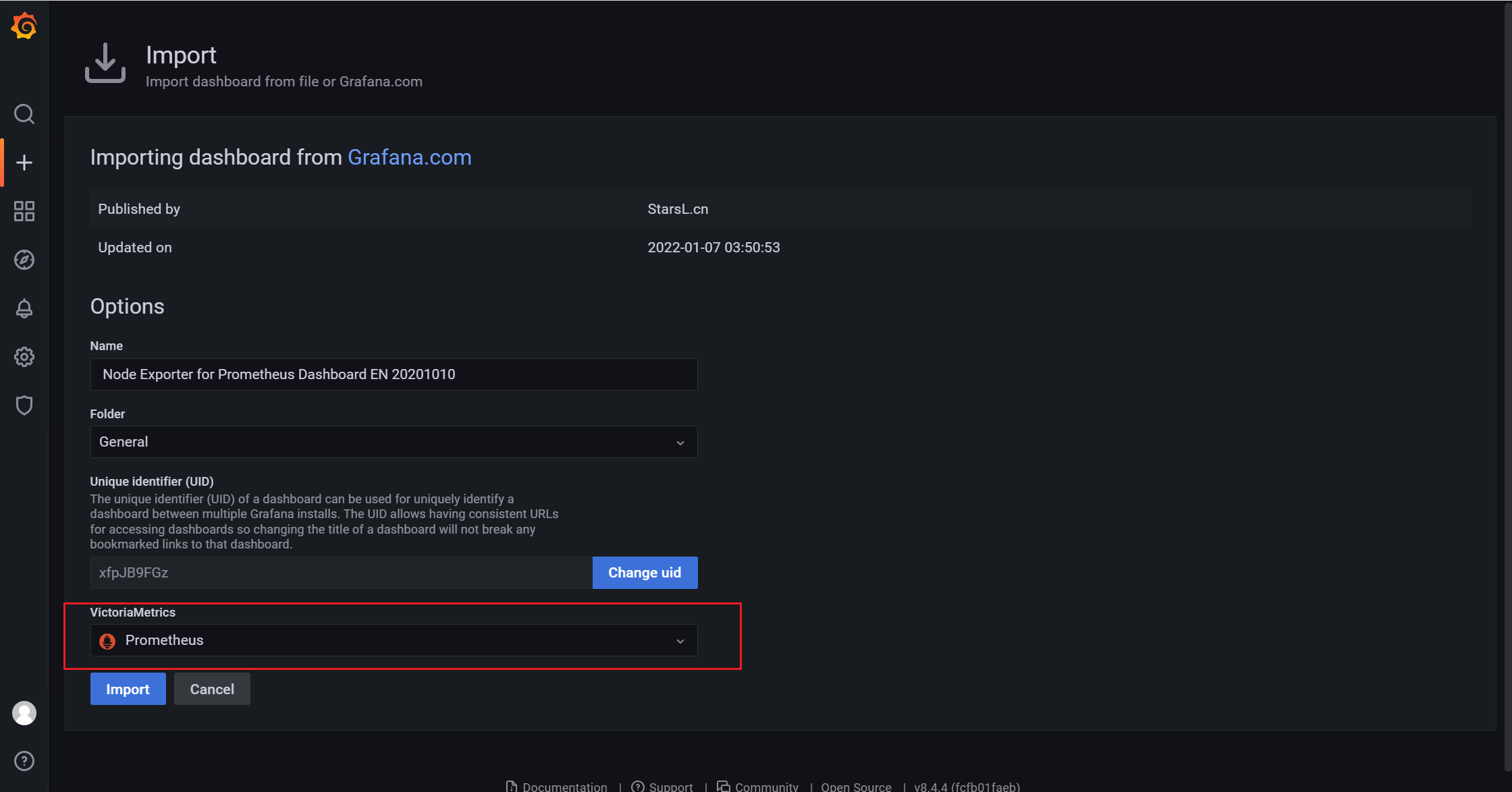Click the Folder dropdown chevron arrow

point(680,443)
